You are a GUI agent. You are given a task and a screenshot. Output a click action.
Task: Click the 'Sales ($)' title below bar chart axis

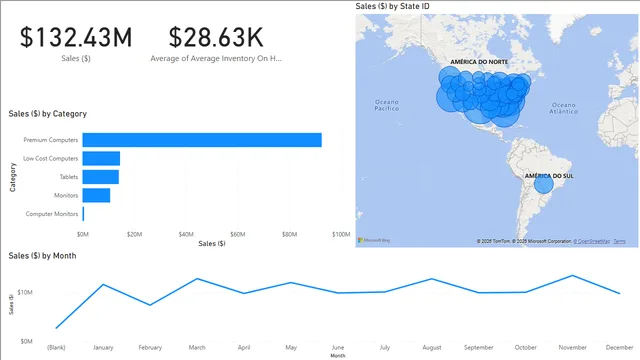(x=212, y=244)
